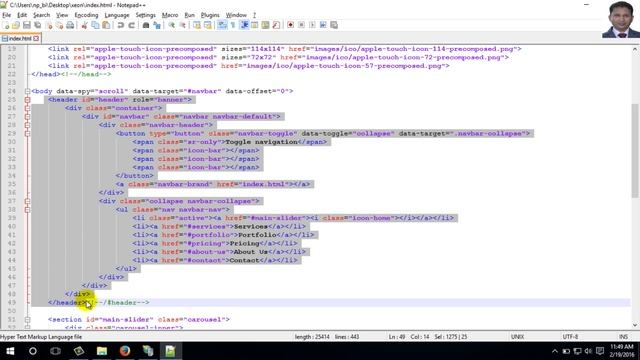Open the Settings menu

[x=145, y=15]
